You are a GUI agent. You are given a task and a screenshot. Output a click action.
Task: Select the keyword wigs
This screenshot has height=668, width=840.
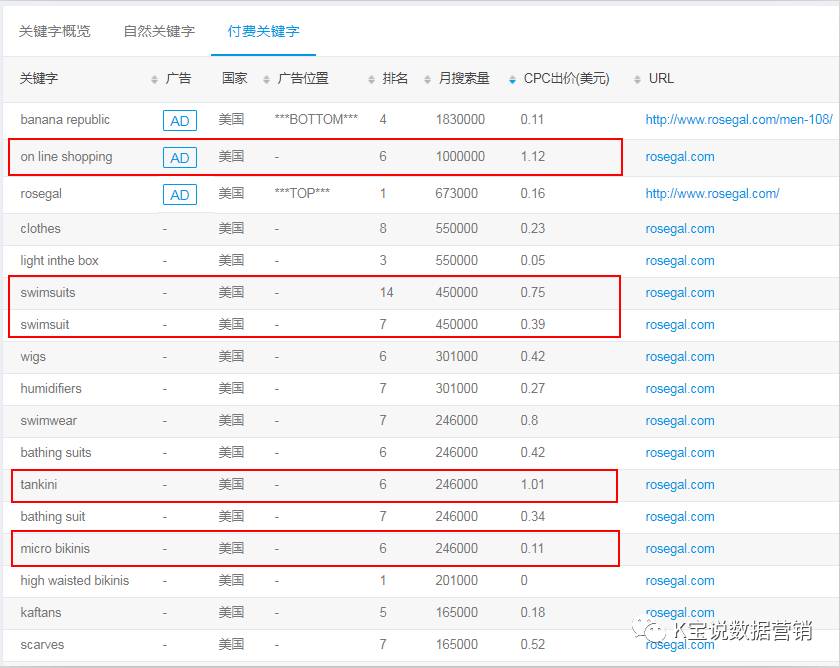33,357
